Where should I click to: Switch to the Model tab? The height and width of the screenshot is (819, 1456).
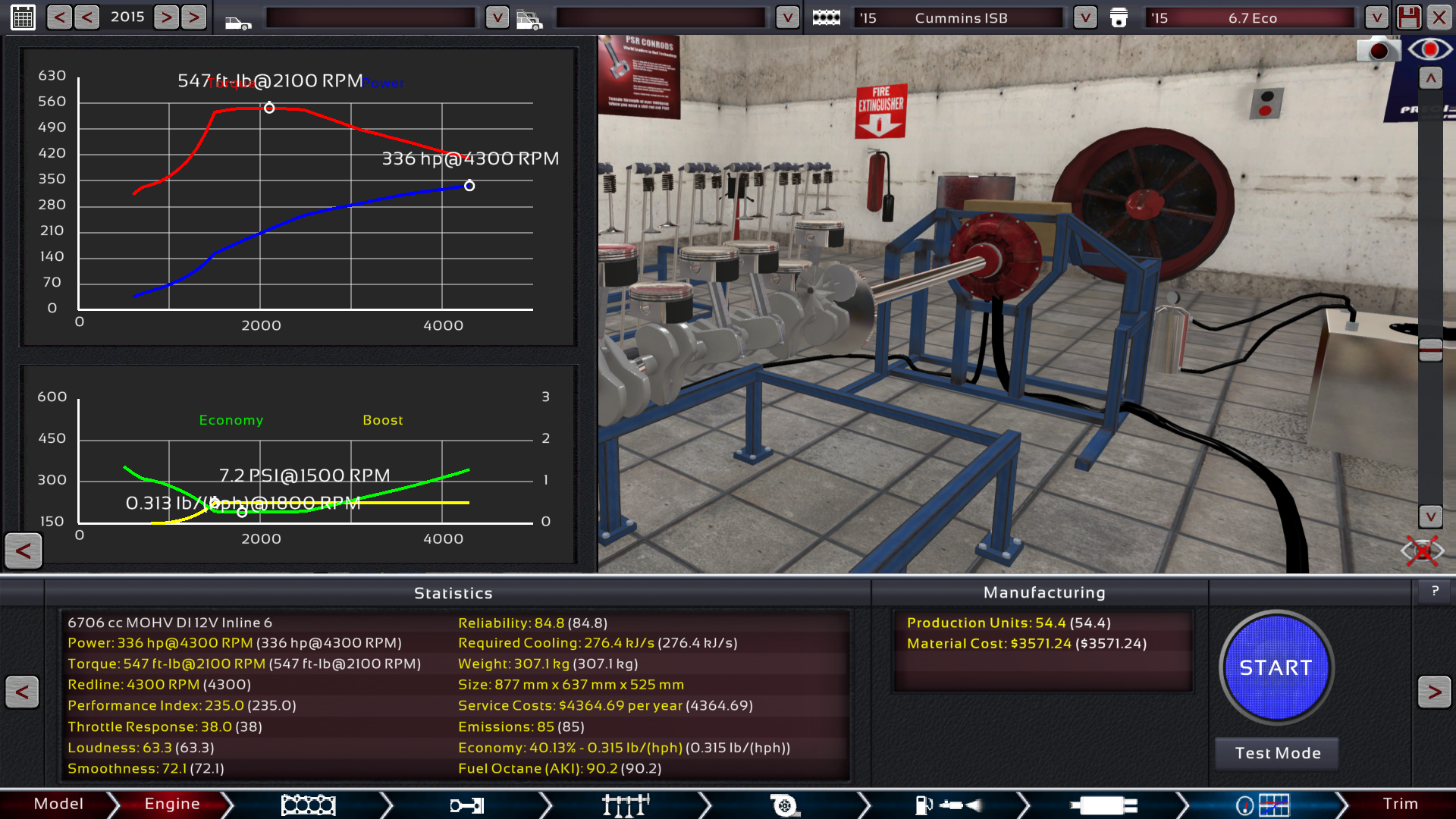(58, 804)
